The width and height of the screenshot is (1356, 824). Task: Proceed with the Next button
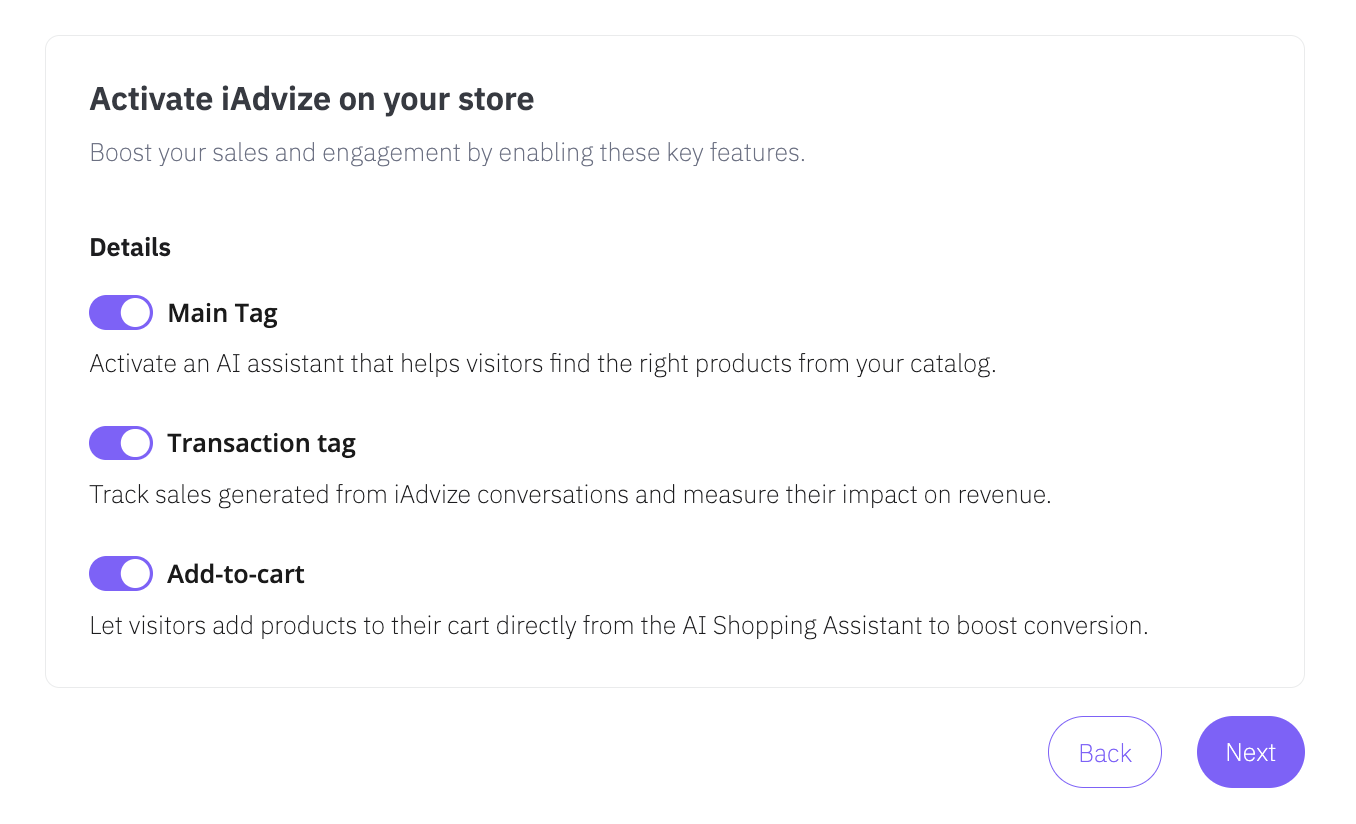tap(1250, 752)
